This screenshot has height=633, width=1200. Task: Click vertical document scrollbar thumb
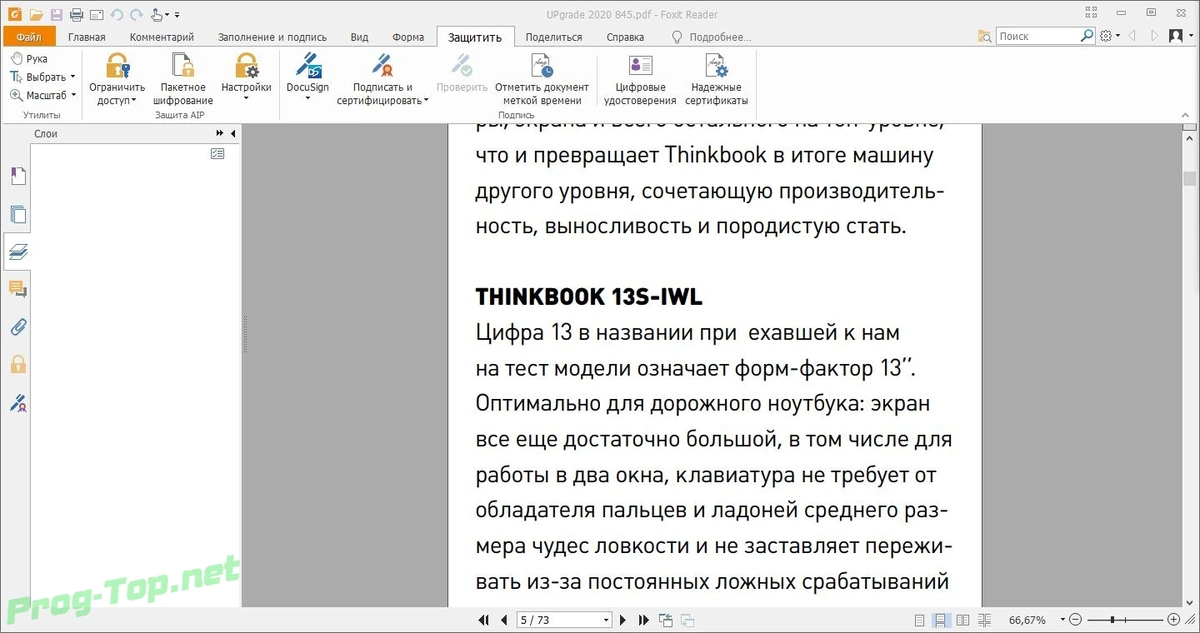click(1190, 179)
